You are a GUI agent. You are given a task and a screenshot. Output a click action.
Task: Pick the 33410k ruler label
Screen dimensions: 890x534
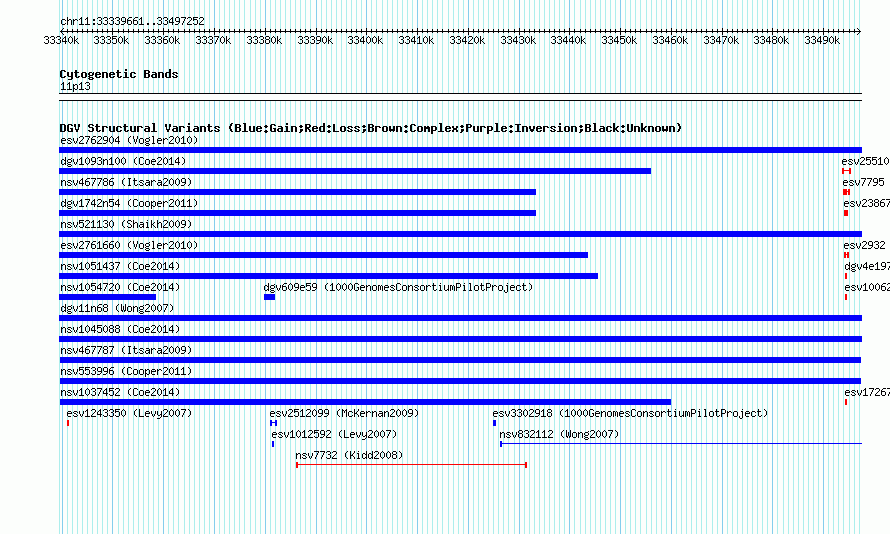(x=416, y=40)
